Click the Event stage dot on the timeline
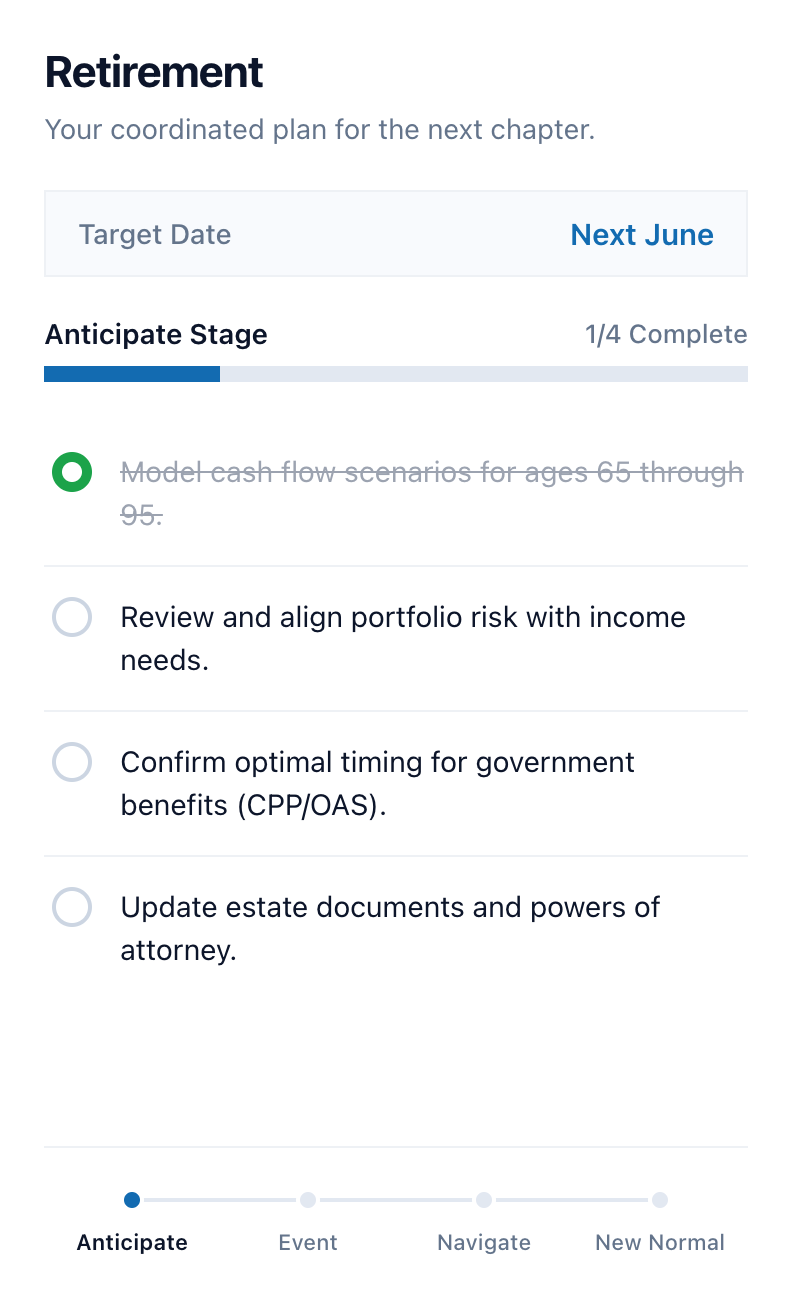Image resolution: width=792 pixels, height=1298 pixels. 308,1200
